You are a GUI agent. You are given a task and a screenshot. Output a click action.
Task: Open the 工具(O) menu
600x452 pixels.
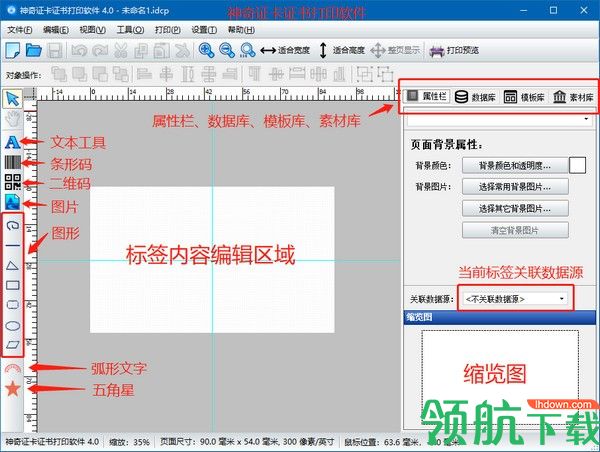tap(130, 29)
